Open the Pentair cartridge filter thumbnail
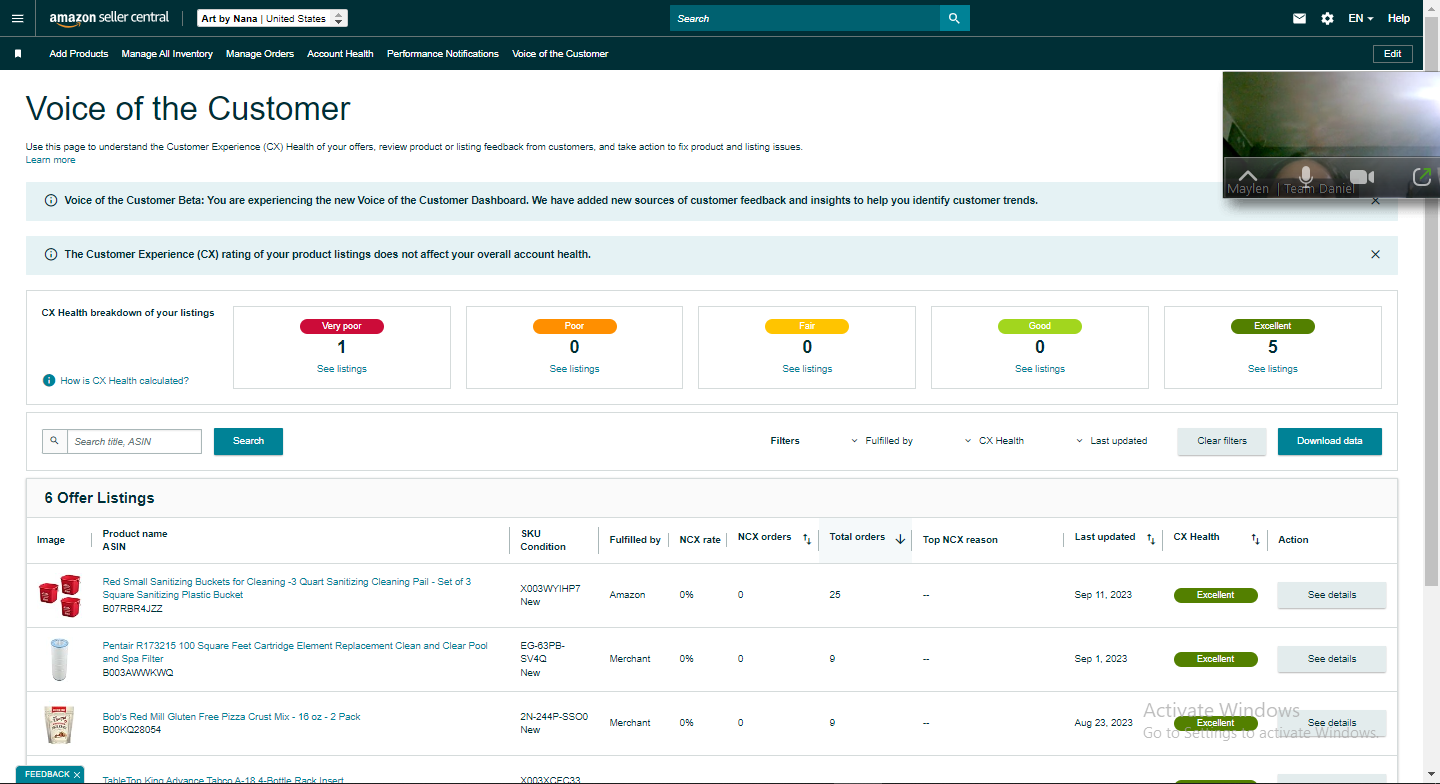Screen dimensions: 1440x784 coord(58,659)
